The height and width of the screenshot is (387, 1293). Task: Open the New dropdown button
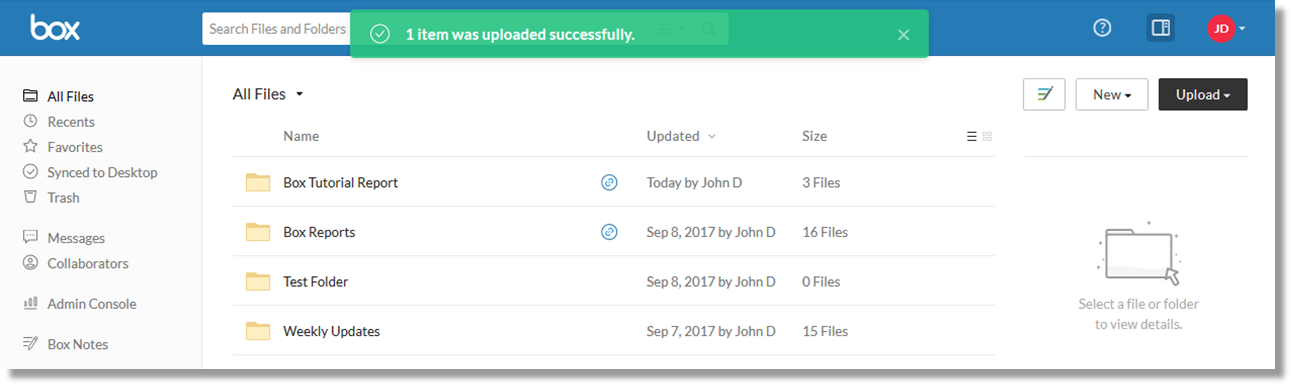[1112, 94]
